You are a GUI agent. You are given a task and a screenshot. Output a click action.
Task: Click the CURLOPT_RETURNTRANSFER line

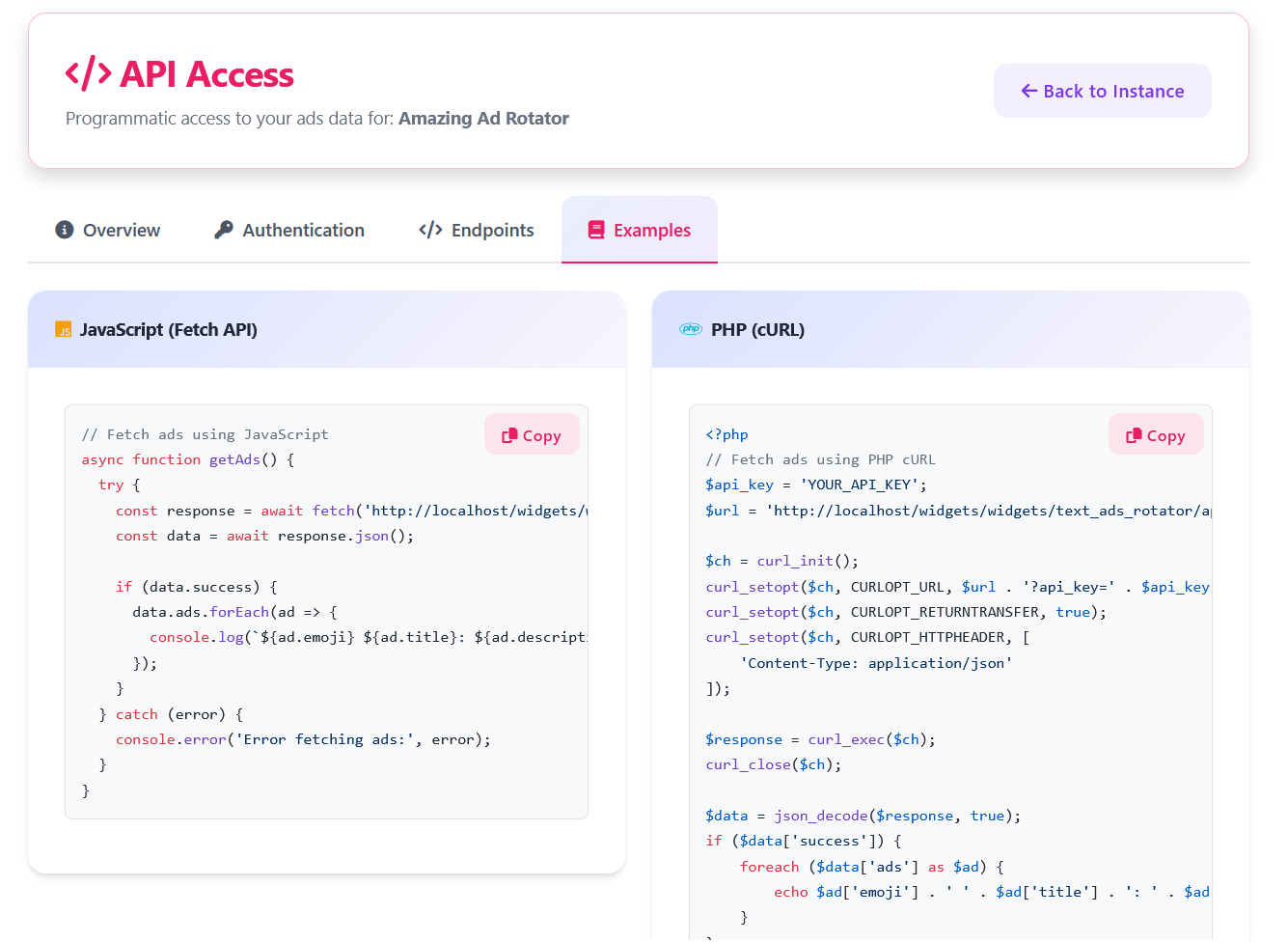(906, 612)
